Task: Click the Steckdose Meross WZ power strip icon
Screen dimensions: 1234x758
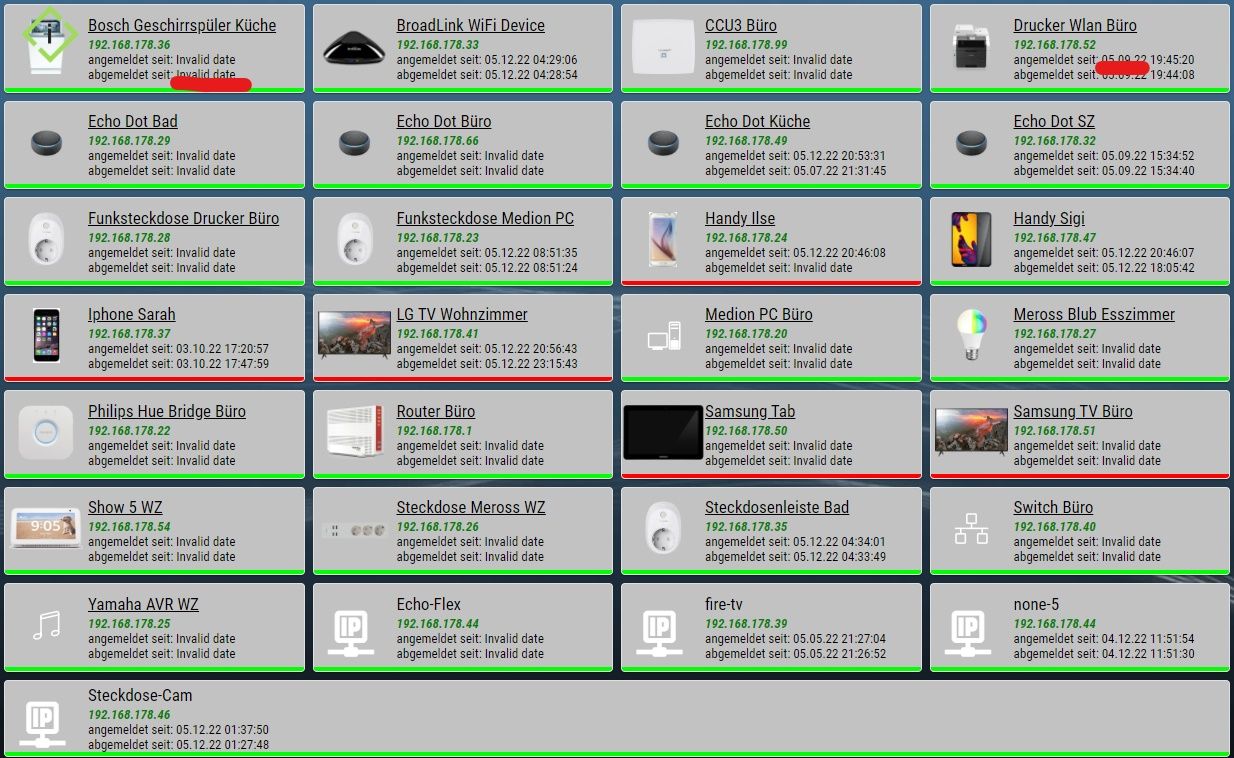Action: tap(355, 529)
